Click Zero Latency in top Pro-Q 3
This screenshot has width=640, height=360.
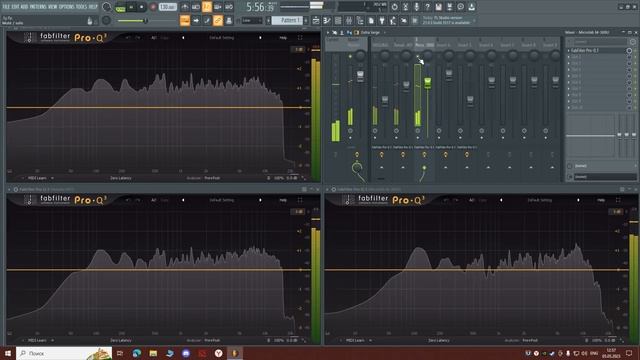click(121, 178)
